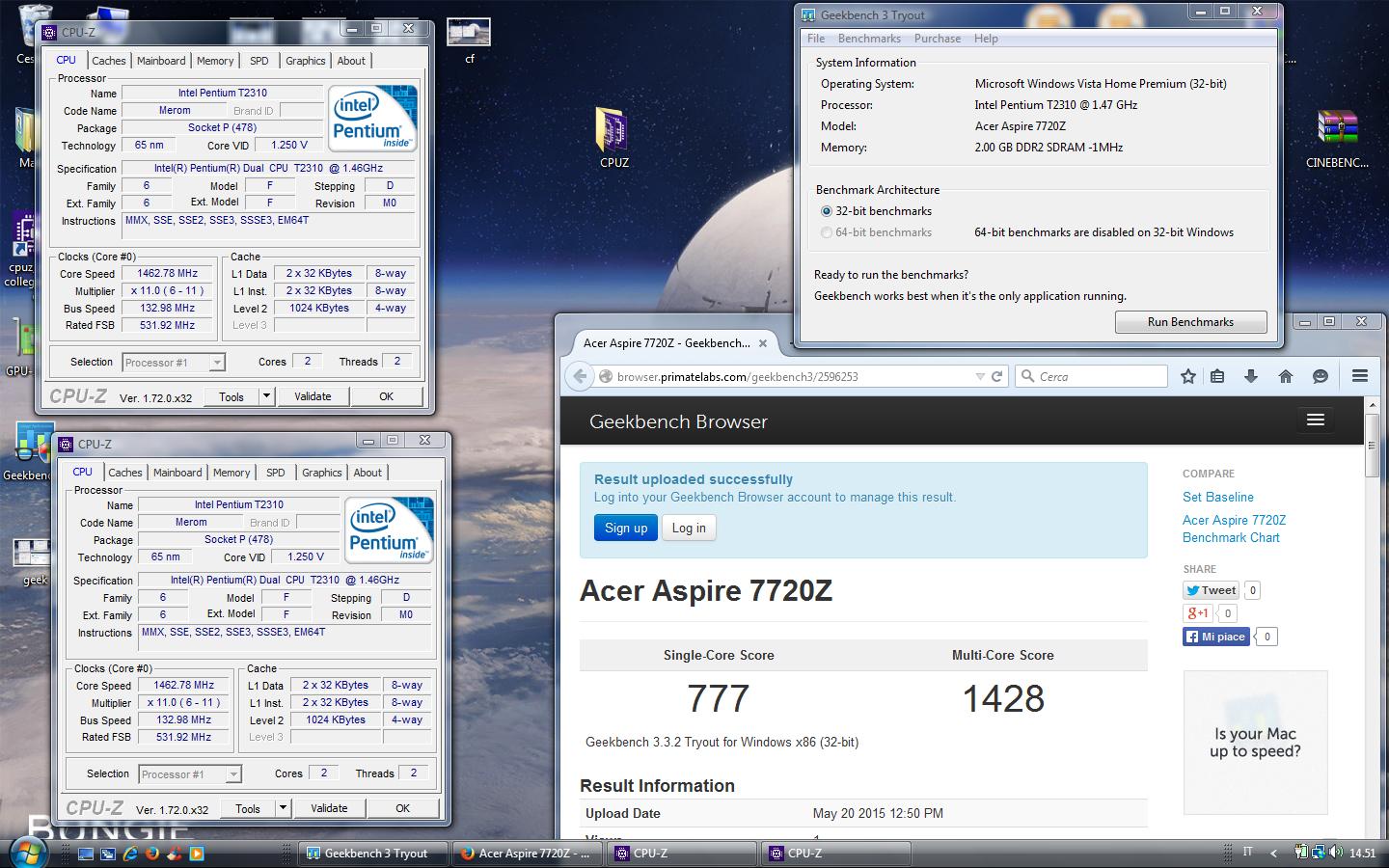Open the Windows Start orb
This screenshot has width=1389, height=868.
click(28, 853)
